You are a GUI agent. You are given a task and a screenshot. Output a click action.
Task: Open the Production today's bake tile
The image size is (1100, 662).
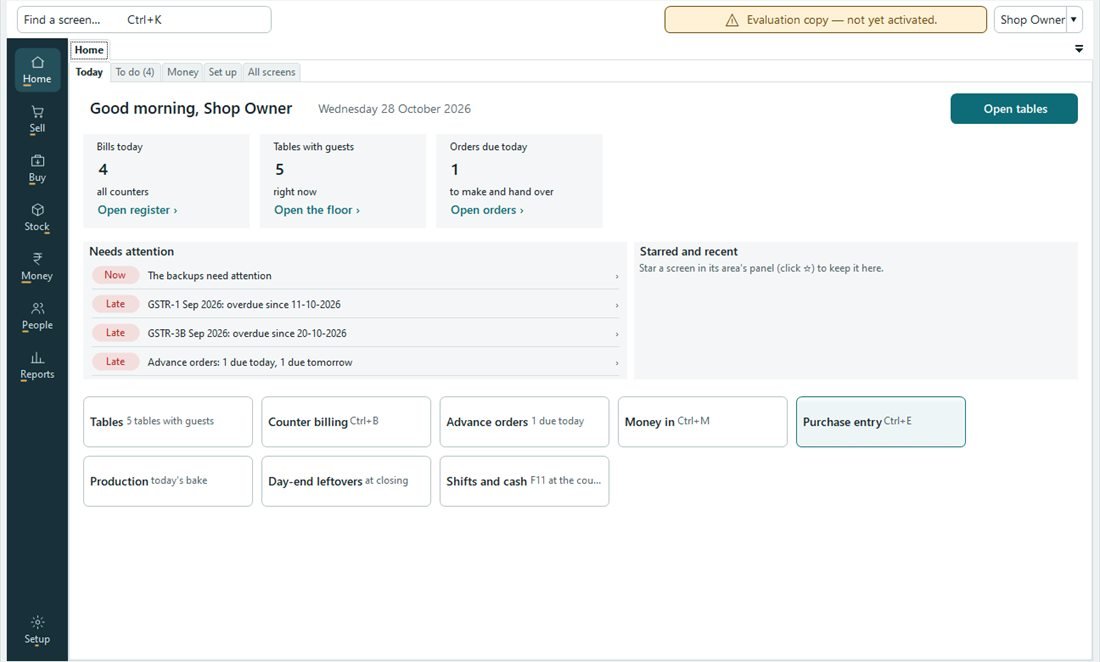pyautogui.click(x=168, y=481)
